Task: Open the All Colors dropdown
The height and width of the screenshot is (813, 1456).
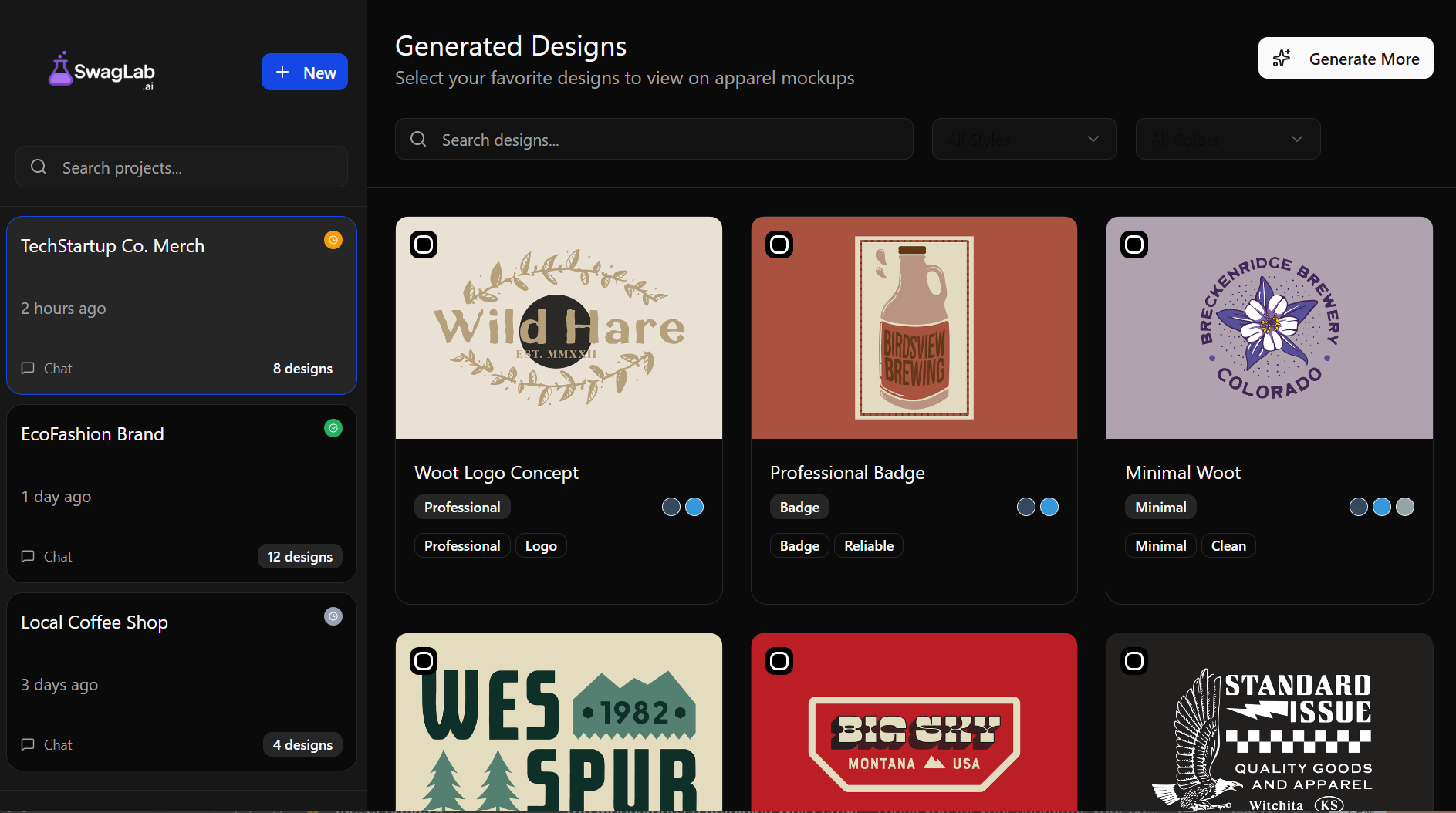Action: [x=1228, y=139]
